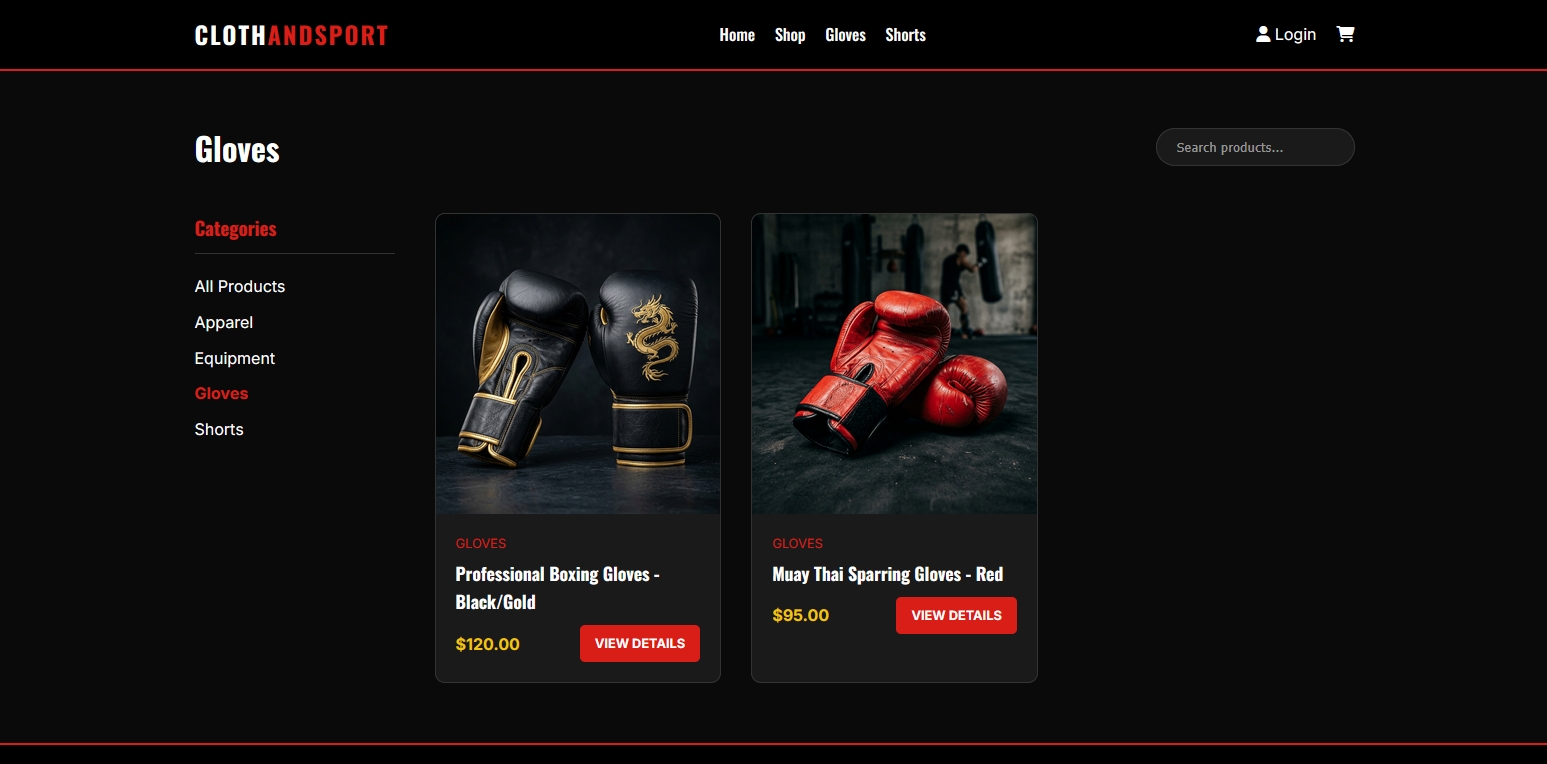Open the black and gold dragon gloves image

578,364
